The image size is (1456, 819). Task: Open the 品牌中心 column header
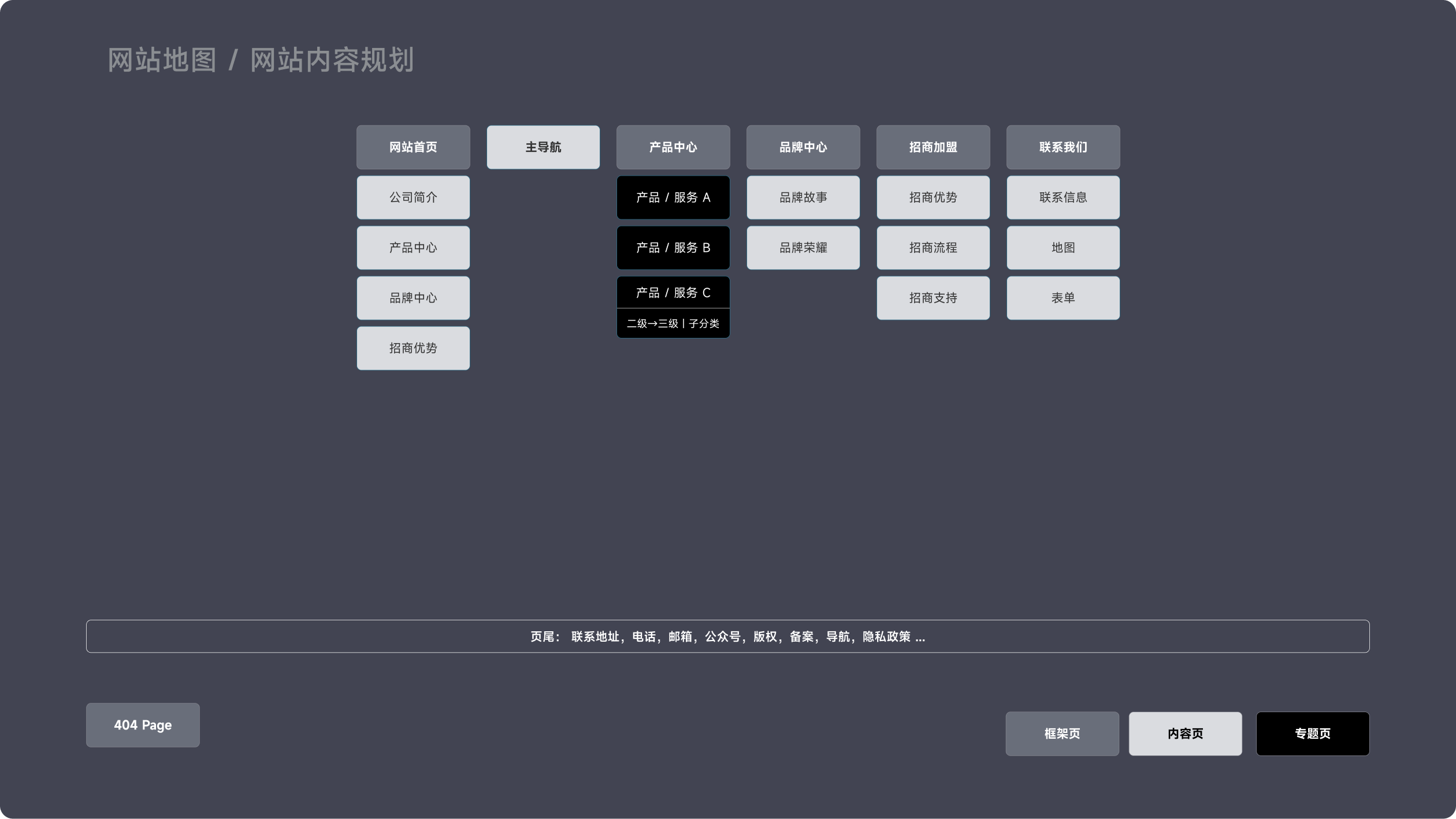click(803, 147)
